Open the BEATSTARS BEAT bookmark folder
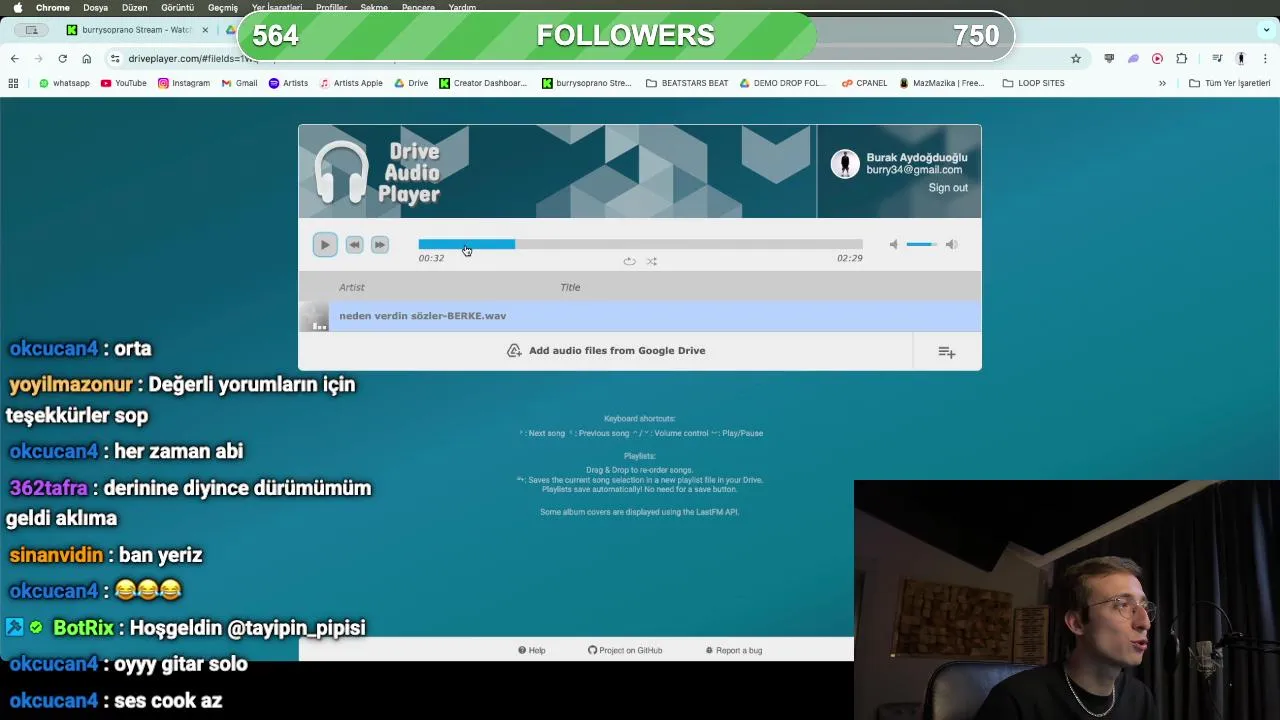The height and width of the screenshot is (720, 1280). pos(687,83)
